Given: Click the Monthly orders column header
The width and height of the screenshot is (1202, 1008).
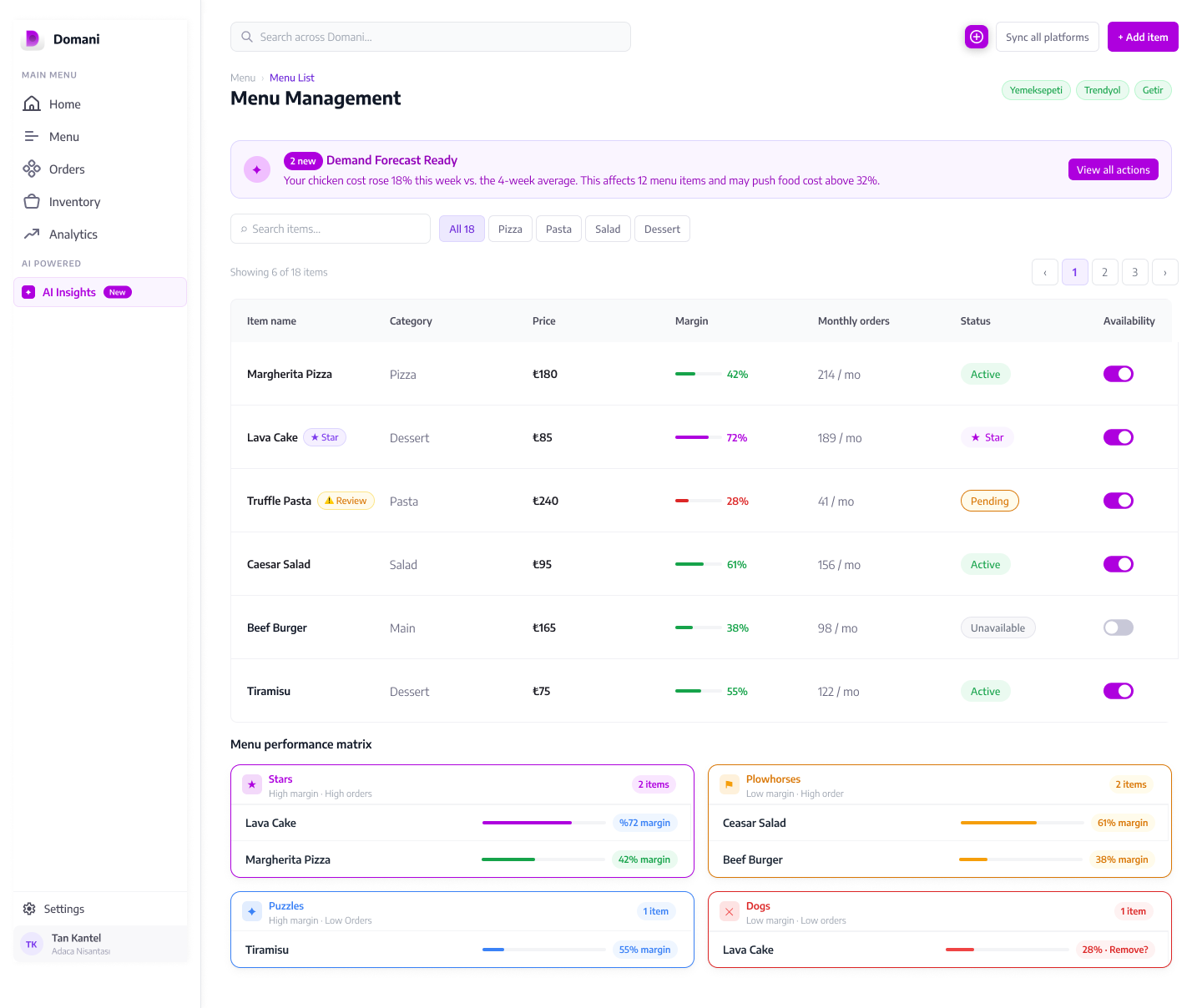Looking at the screenshot, I should click(x=854, y=320).
